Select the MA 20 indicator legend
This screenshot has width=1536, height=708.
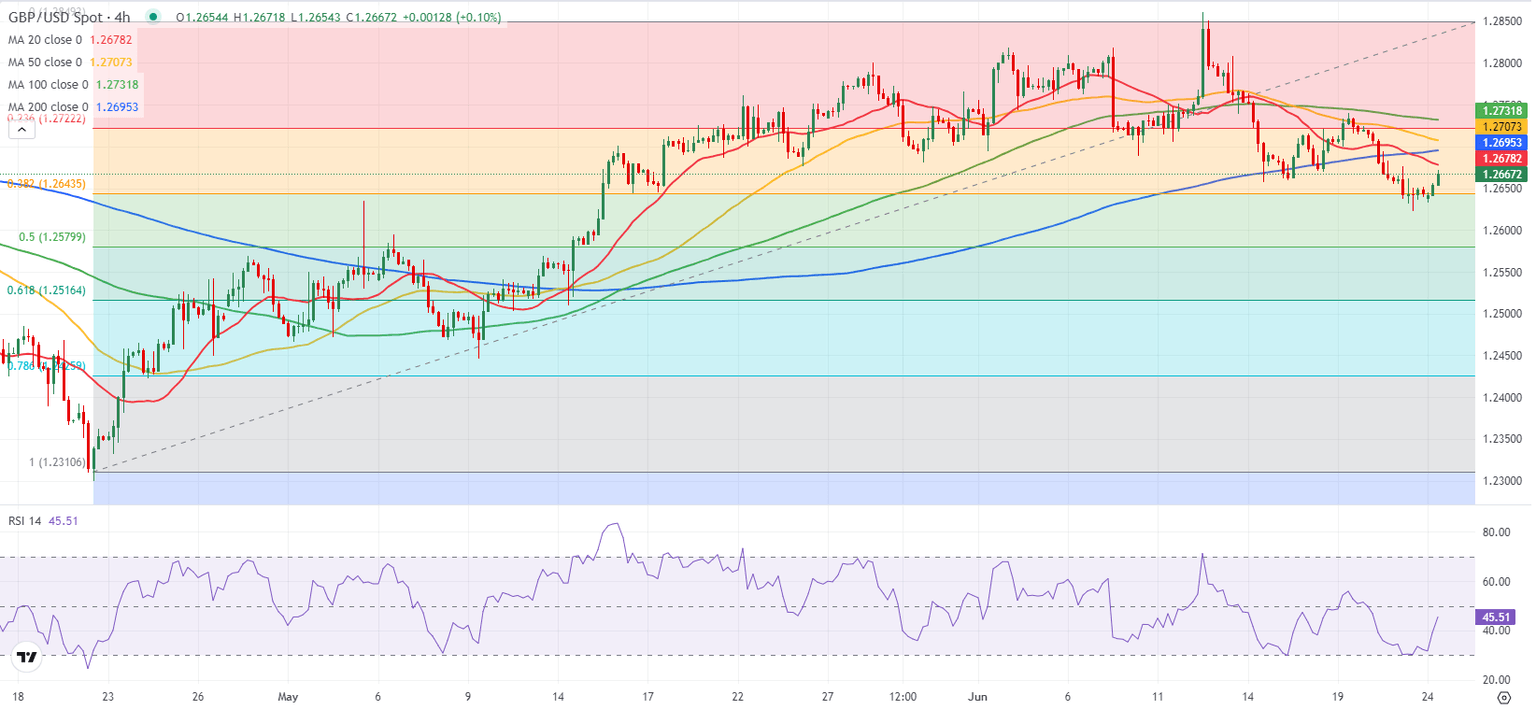45,39
